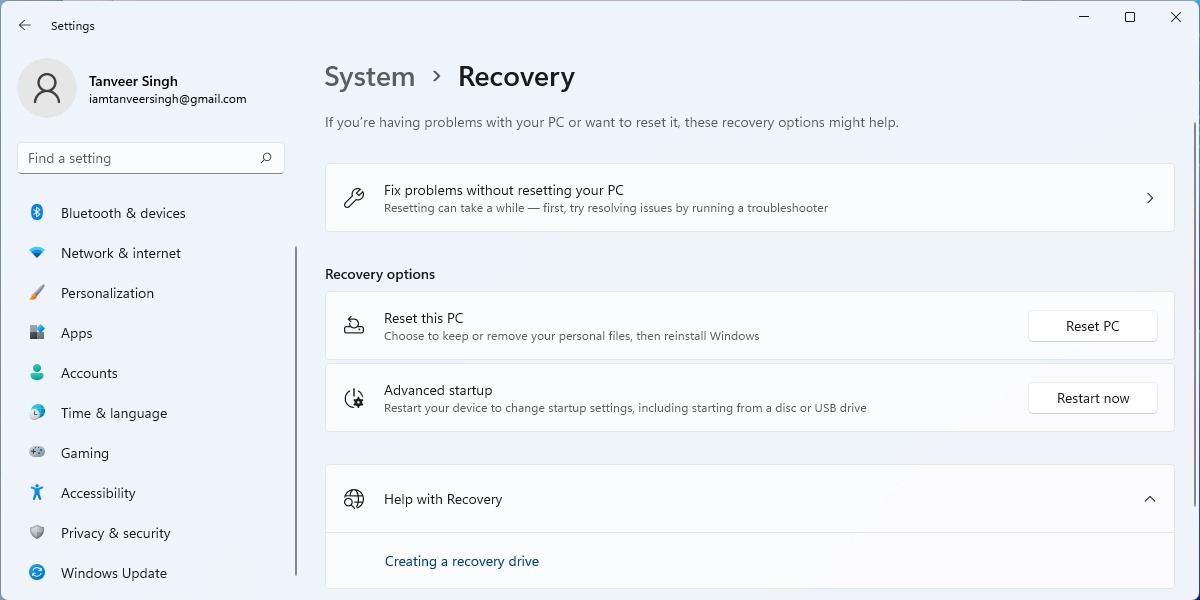
Task: Open Network & internet settings
Action: tap(120, 253)
